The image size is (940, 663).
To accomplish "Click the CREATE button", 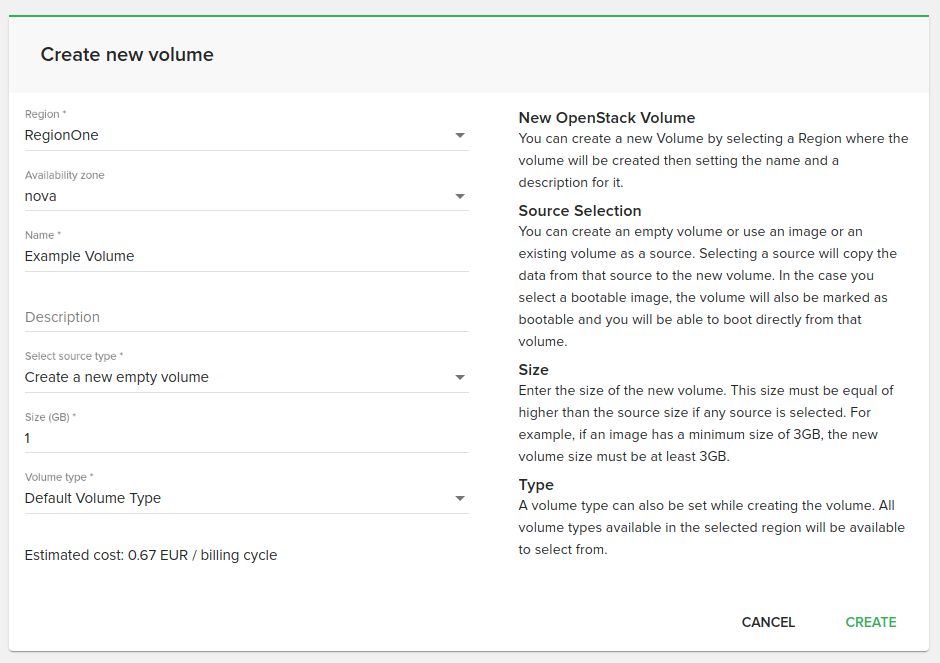I will tap(870, 622).
